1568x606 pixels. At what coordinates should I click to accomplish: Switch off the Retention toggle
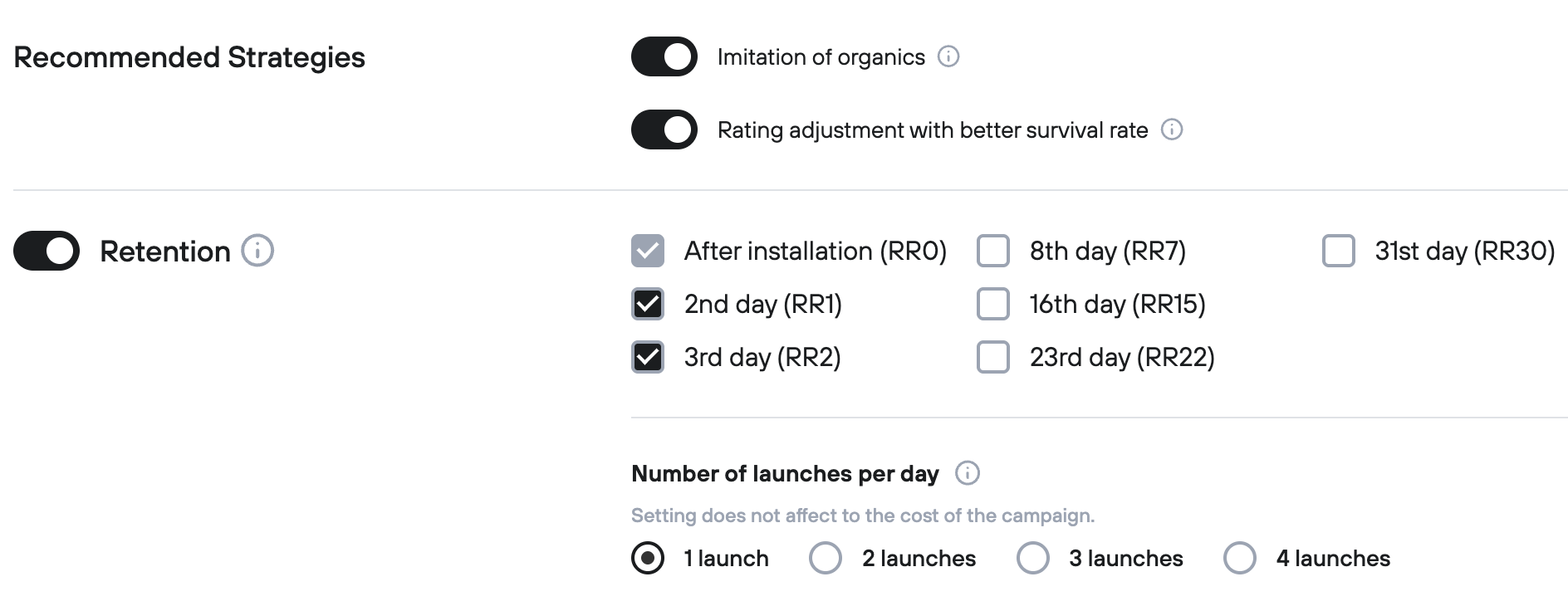tap(47, 251)
